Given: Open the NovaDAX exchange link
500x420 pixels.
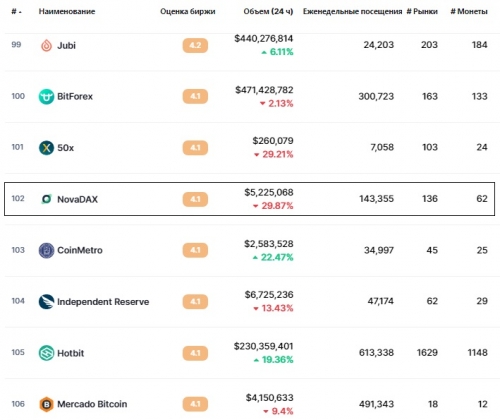Looking at the screenshot, I should tap(77, 199).
